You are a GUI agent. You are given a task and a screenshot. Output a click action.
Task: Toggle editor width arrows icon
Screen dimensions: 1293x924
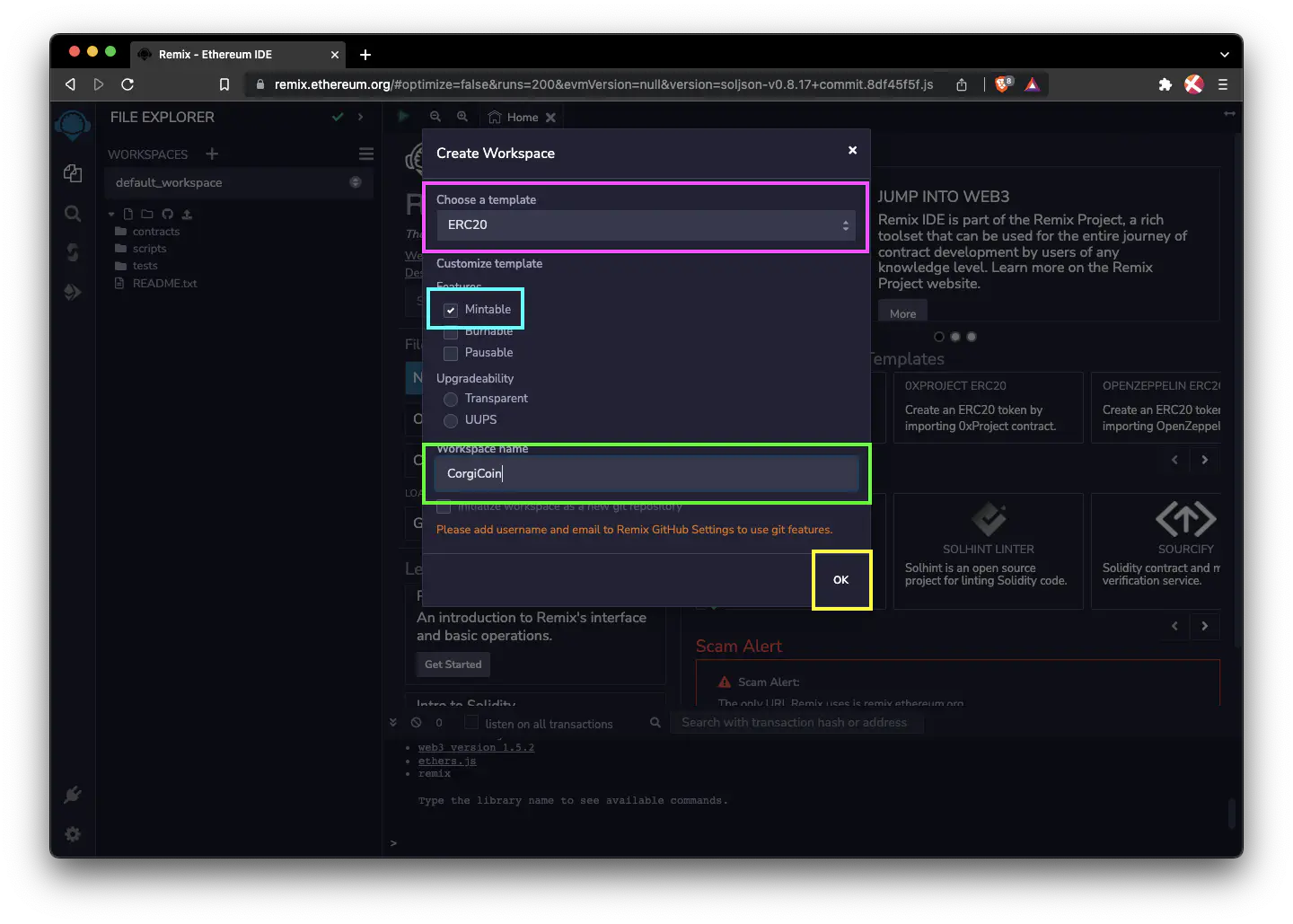[1229, 114]
